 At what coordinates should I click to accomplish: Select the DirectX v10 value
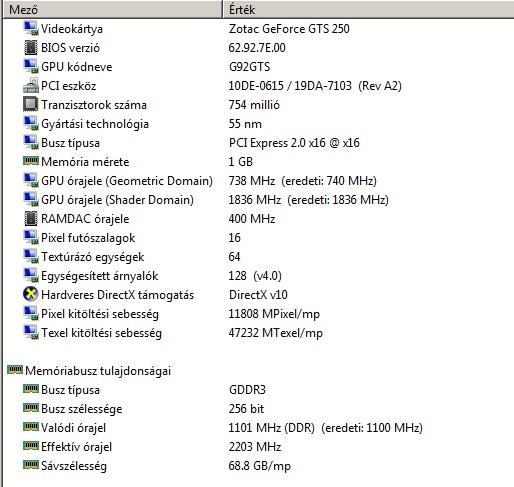tap(258, 295)
